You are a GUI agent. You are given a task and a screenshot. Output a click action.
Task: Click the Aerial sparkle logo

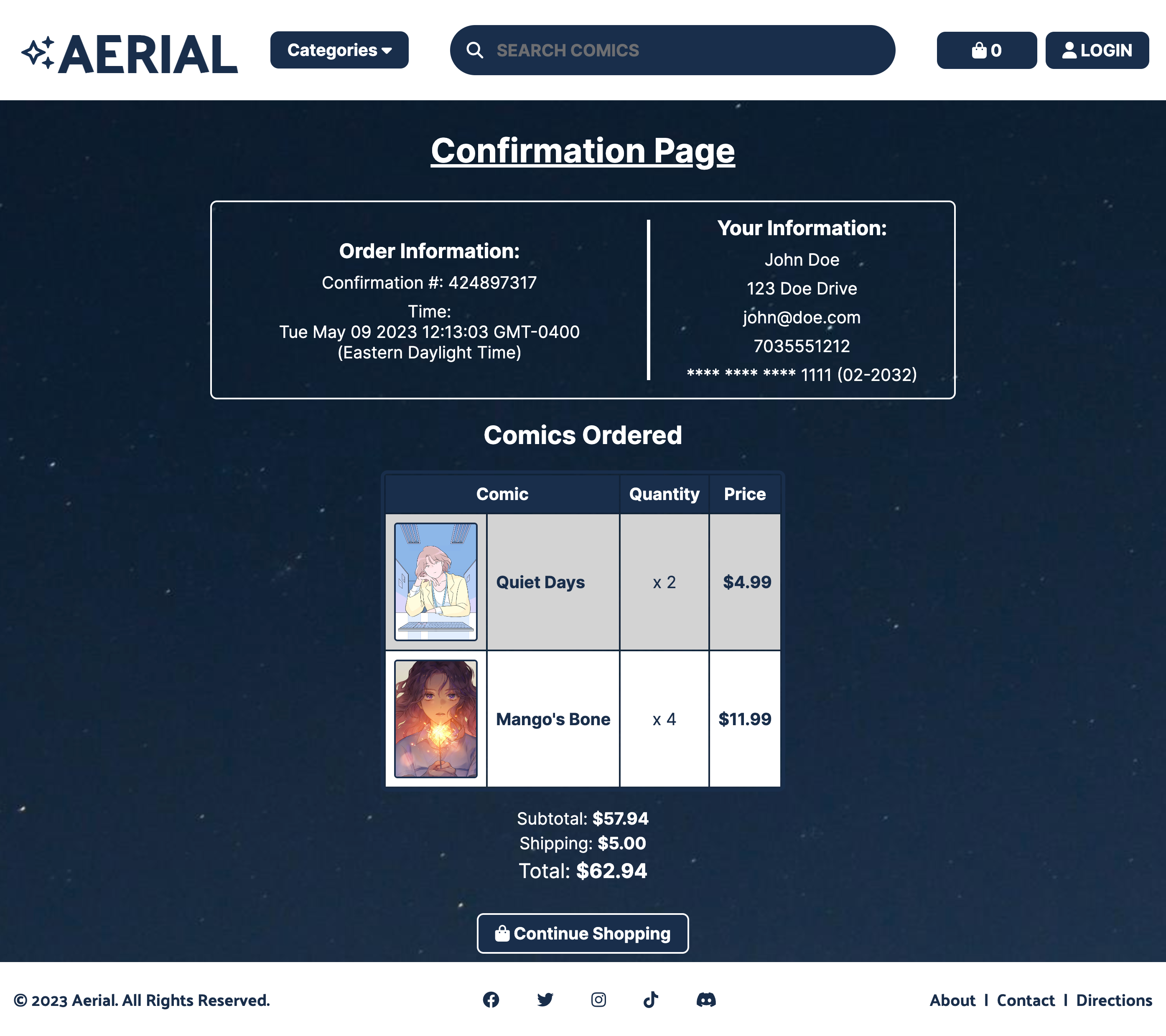tap(38, 50)
